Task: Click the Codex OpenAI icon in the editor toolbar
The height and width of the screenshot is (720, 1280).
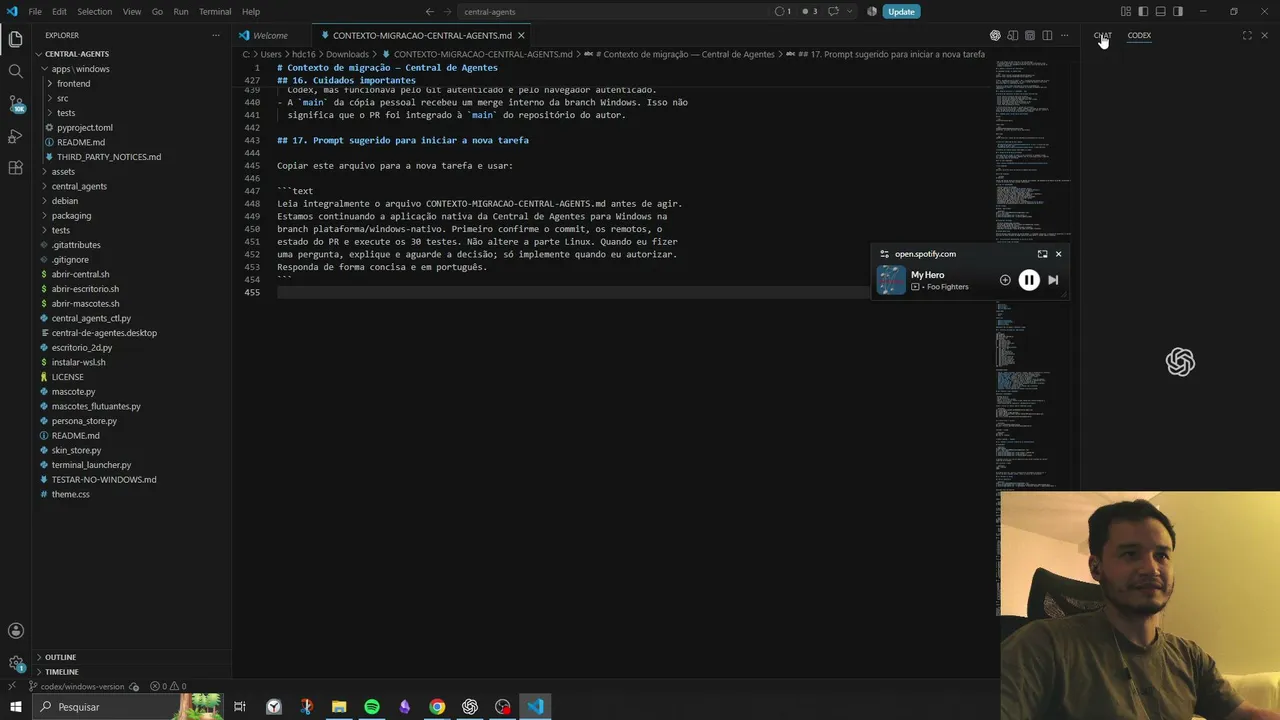Action: (995, 35)
